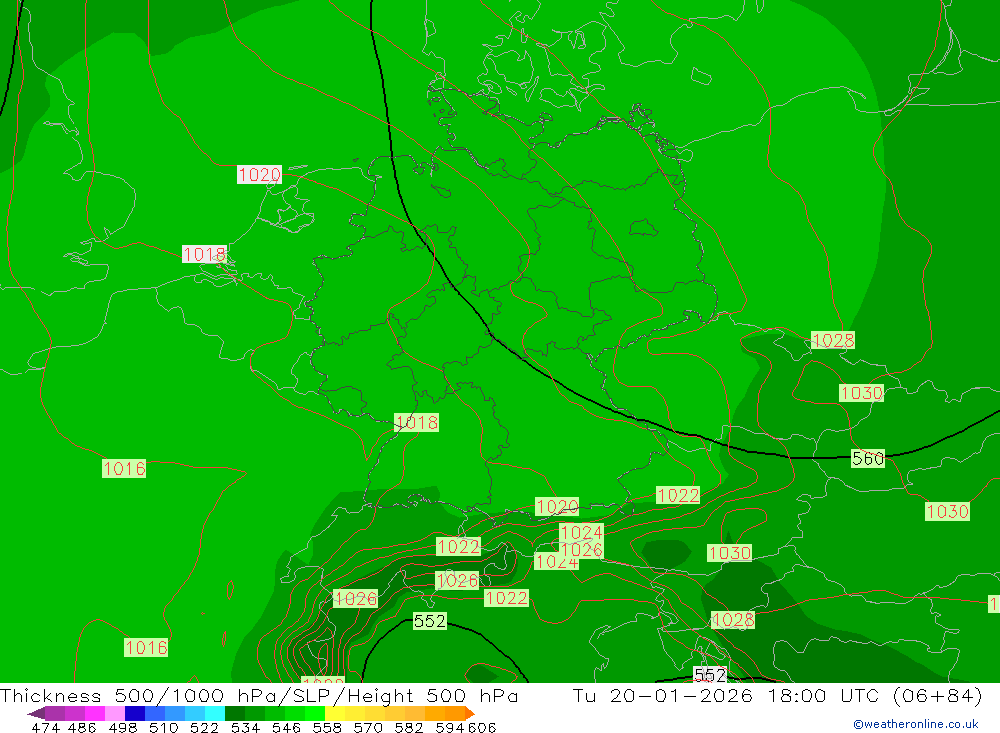Click the legend value 522
This screenshot has height=733, width=1000.
[204, 727]
